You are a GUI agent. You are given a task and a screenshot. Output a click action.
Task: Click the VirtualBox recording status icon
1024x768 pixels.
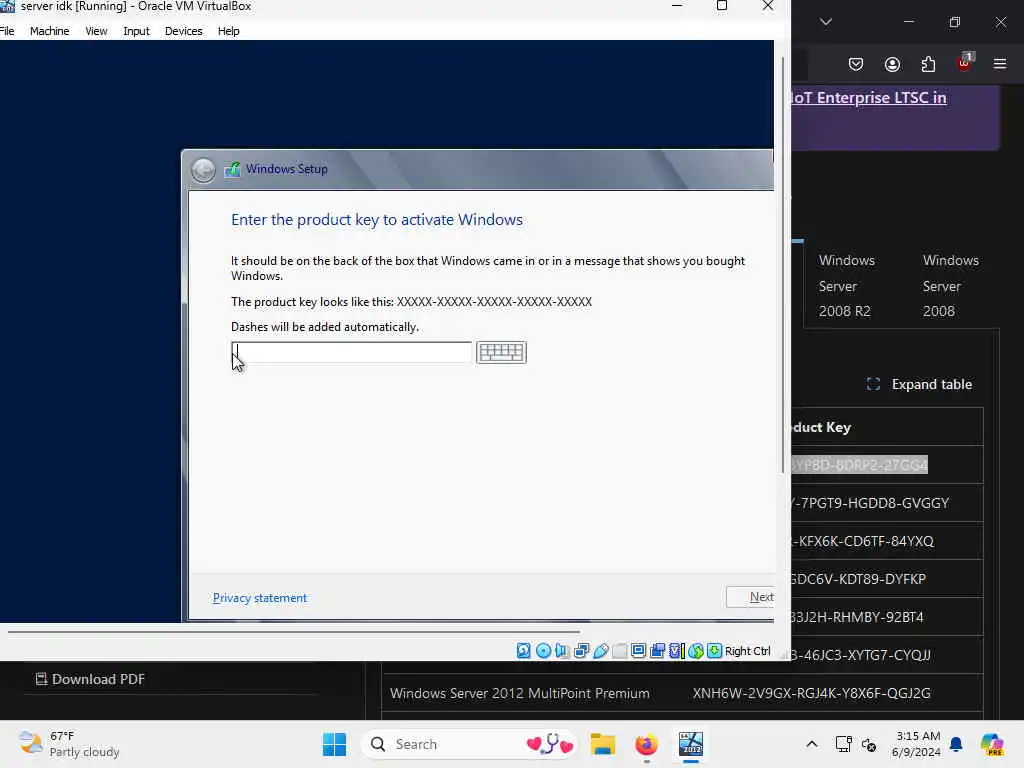[x=658, y=650]
